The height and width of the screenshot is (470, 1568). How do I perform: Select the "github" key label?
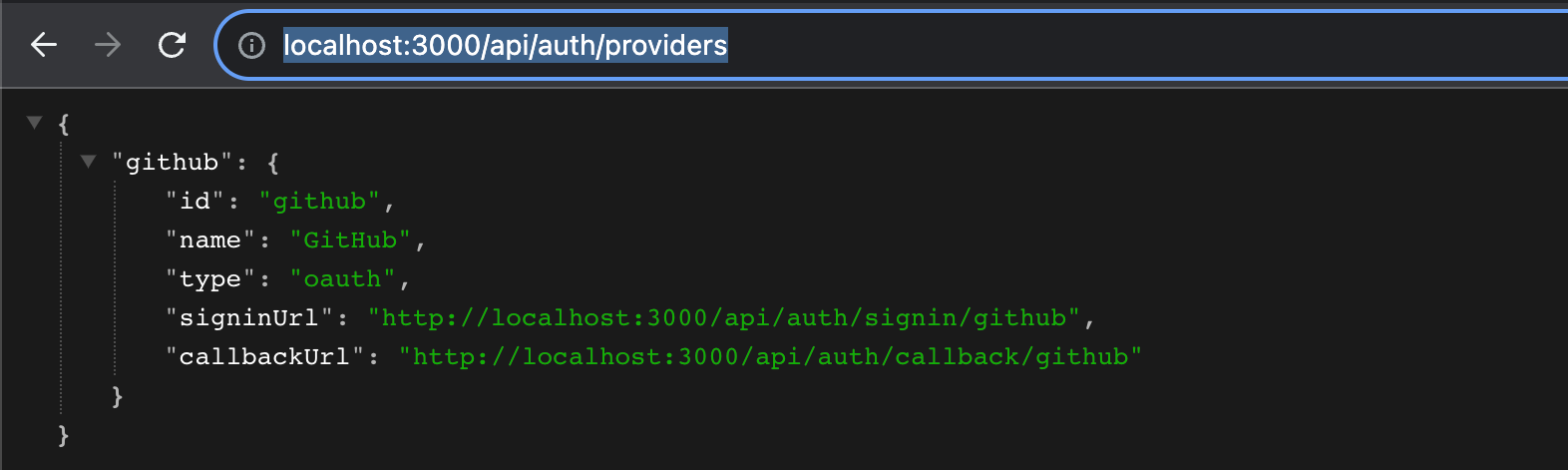172,163
